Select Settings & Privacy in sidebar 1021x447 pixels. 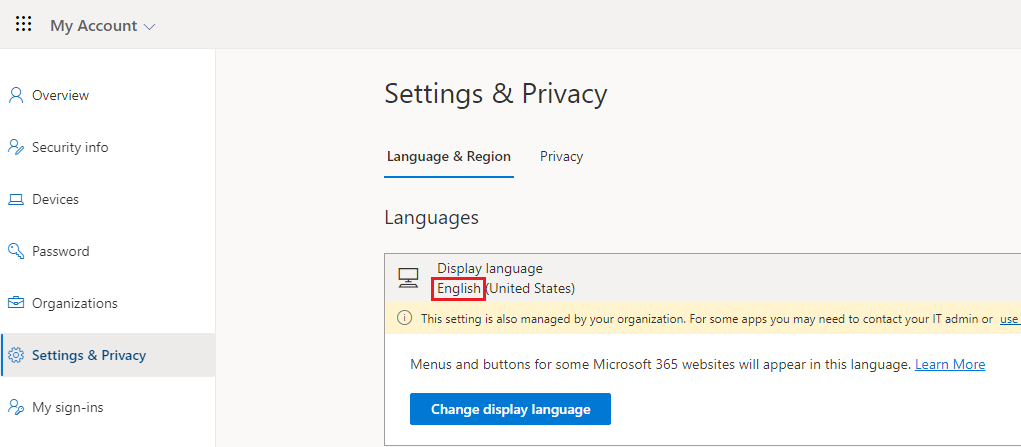(x=107, y=355)
